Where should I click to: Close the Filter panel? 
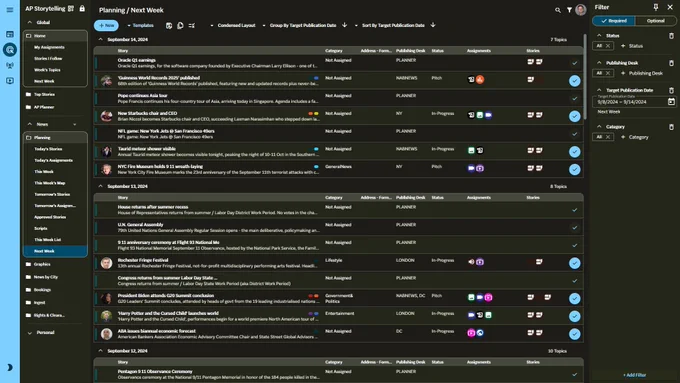[670, 7]
